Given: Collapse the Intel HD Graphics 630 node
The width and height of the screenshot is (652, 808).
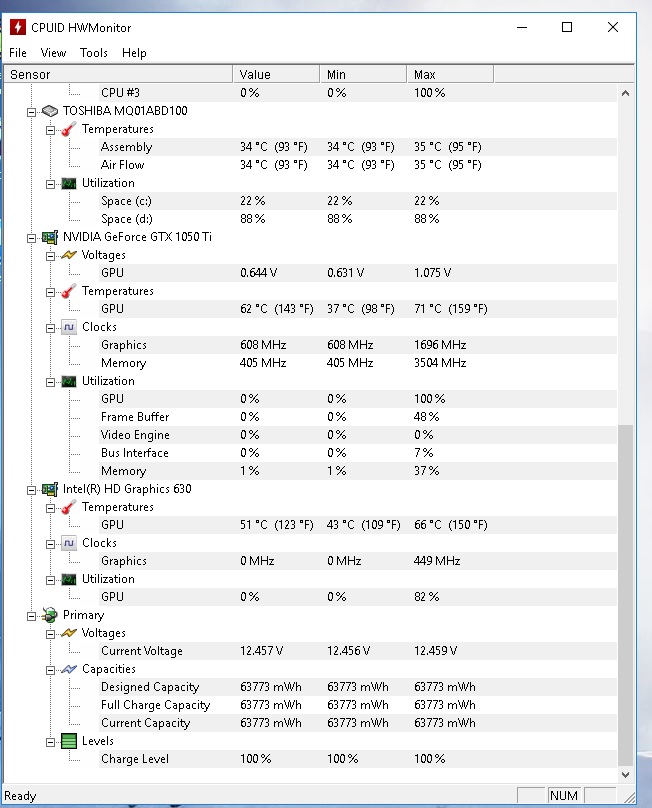Looking at the screenshot, I should pos(32,489).
